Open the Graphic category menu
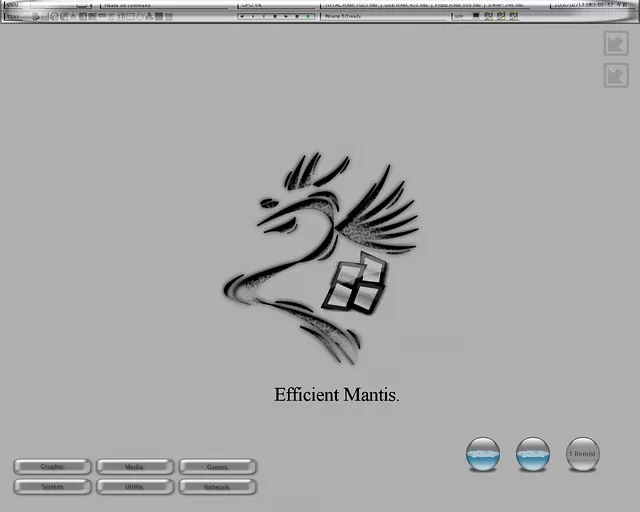This screenshot has width=640, height=512. click(x=53, y=467)
